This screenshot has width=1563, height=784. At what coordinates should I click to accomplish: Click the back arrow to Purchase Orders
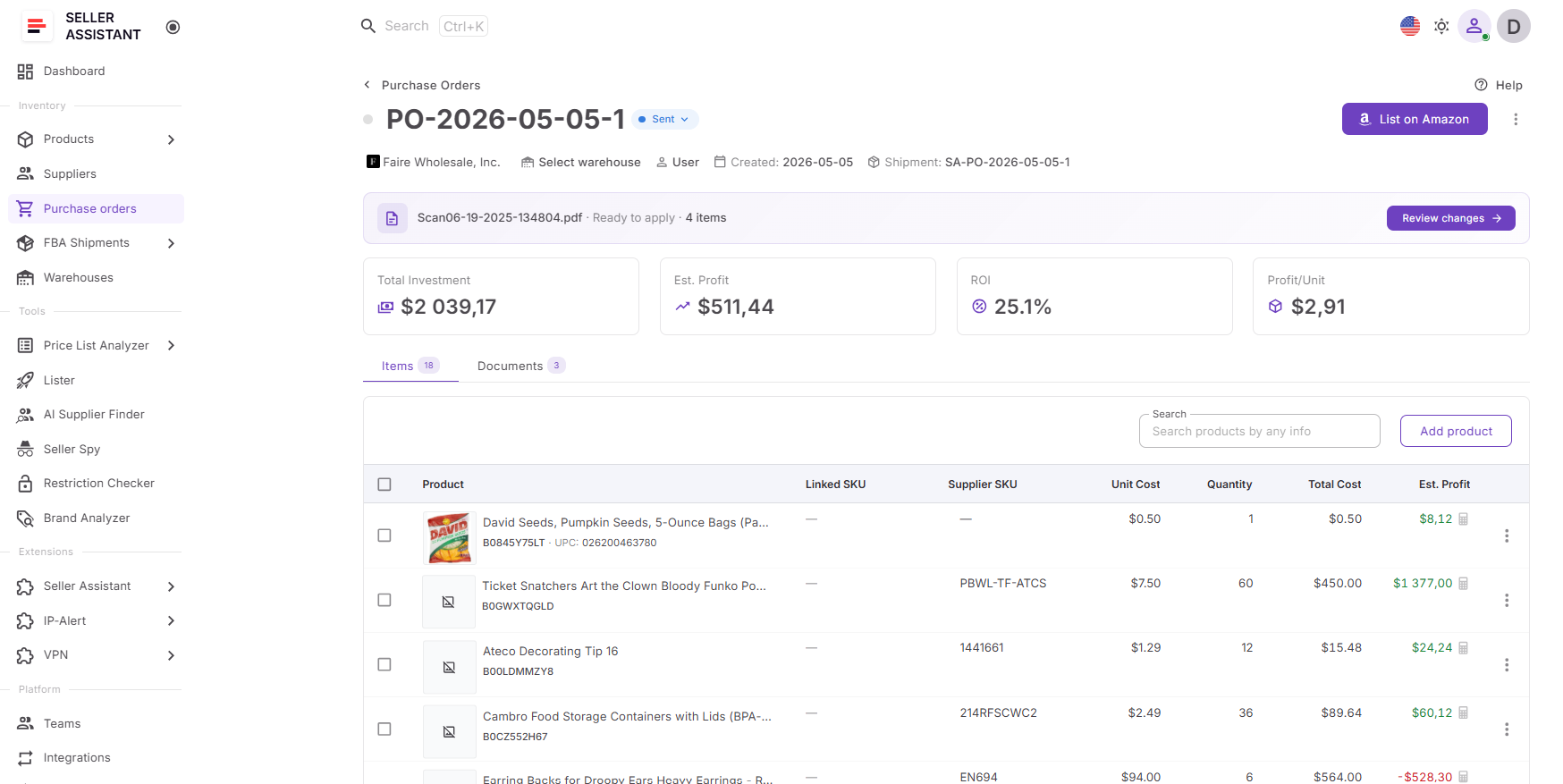[367, 85]
